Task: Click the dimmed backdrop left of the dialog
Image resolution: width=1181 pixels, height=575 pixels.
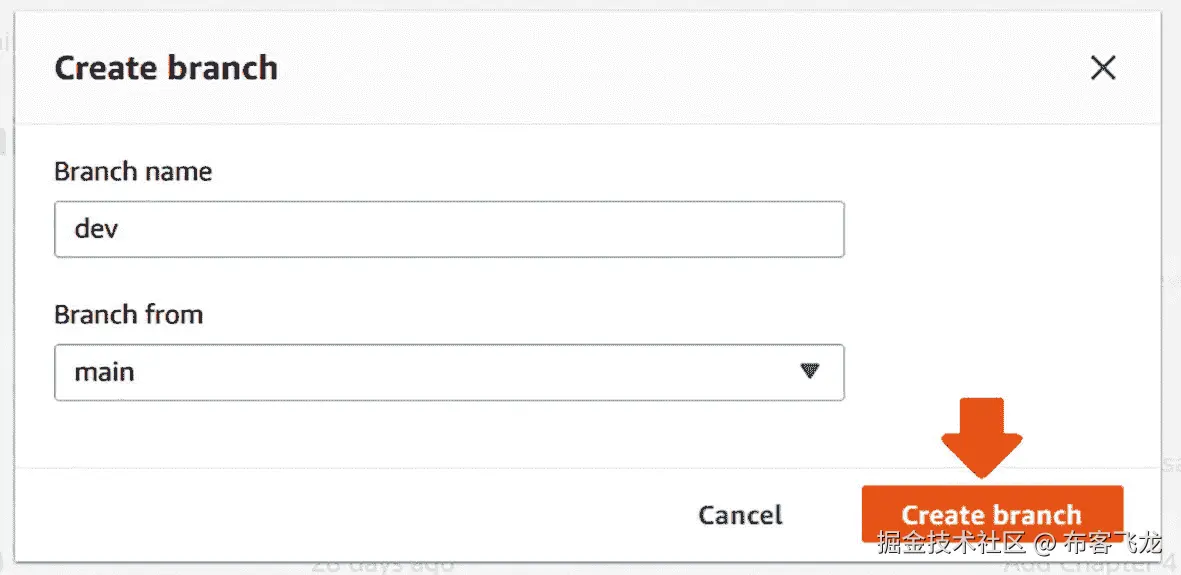Action: coord(6,300)
